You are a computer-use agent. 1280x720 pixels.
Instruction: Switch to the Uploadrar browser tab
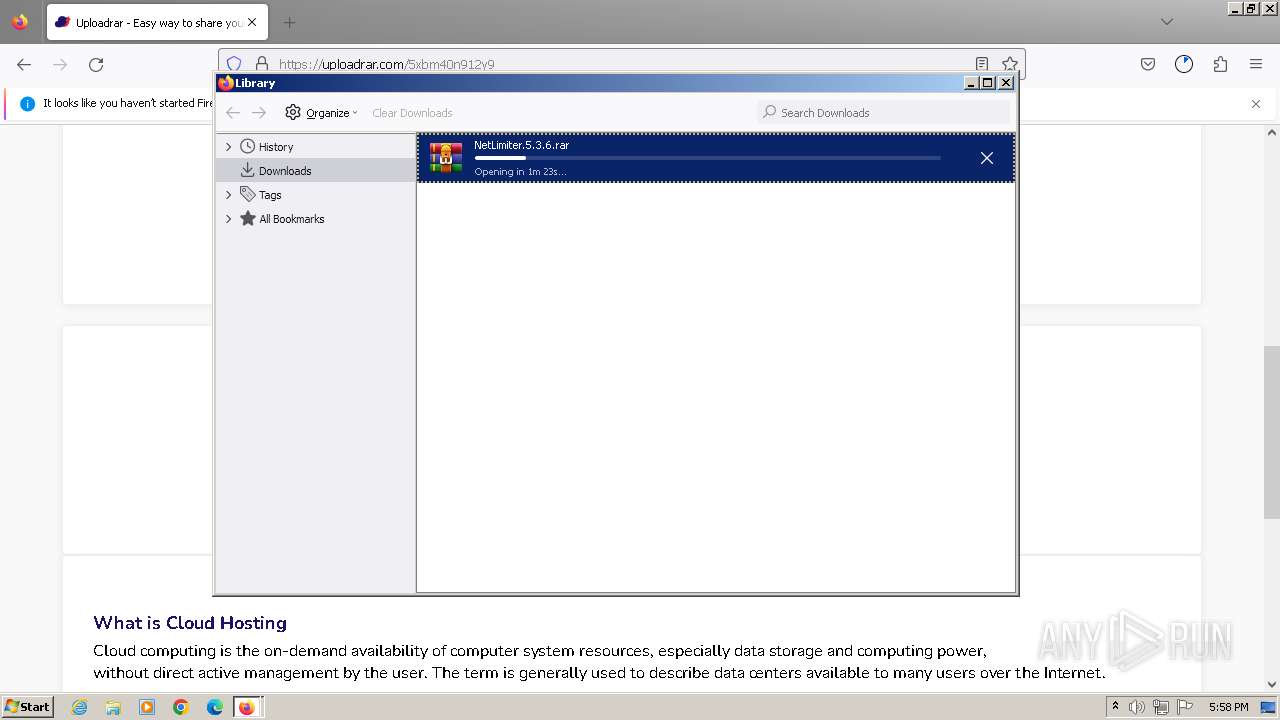(x=156, y=22)
